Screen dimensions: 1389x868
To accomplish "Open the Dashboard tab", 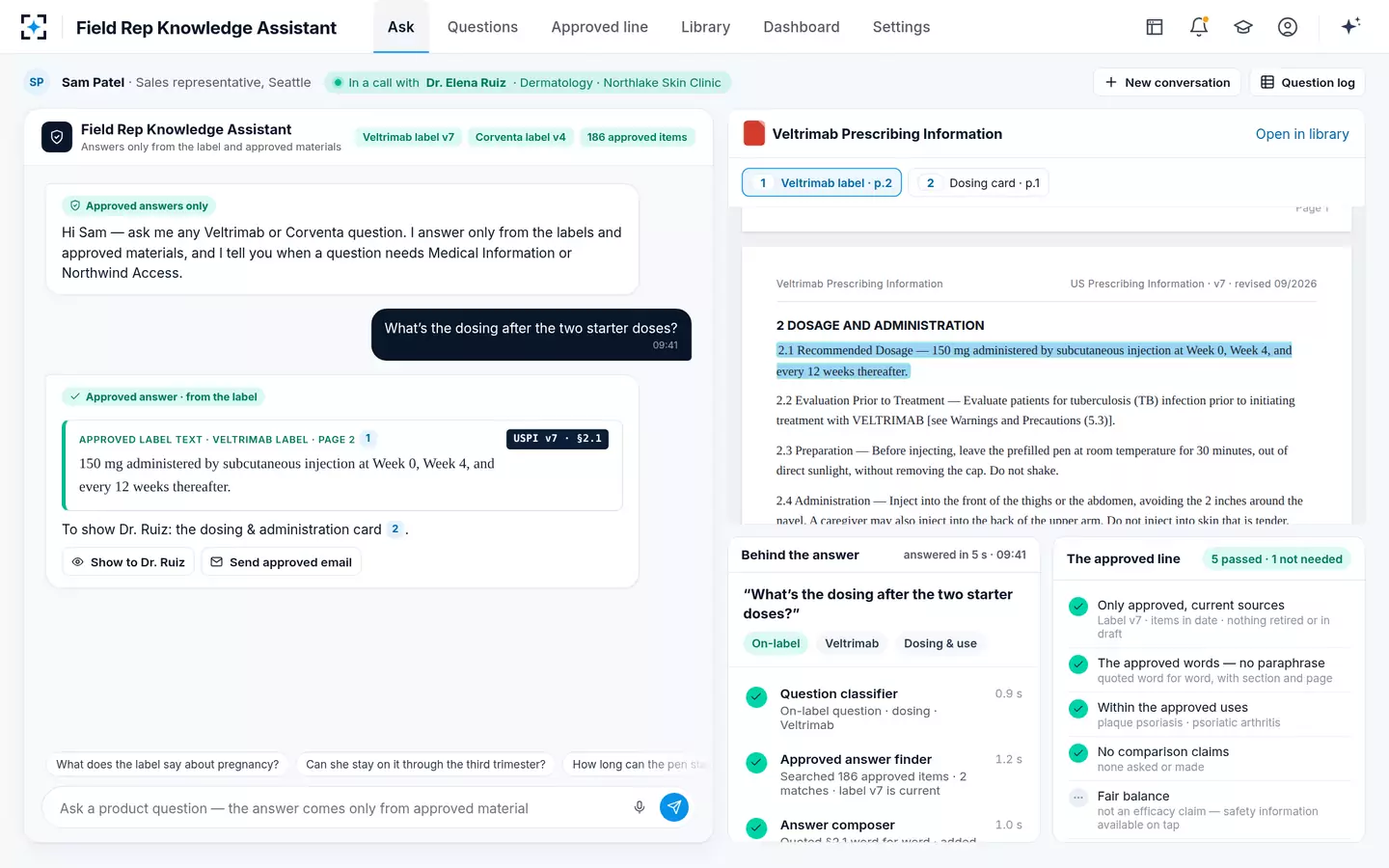I will [802, 27].
